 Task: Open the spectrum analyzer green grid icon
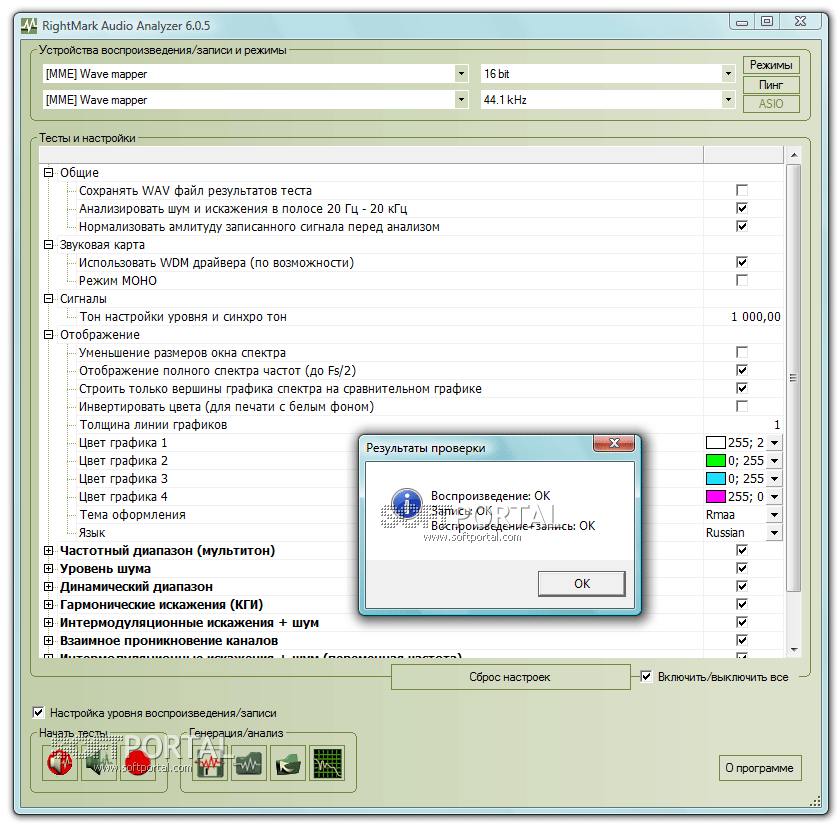[327, 763]
